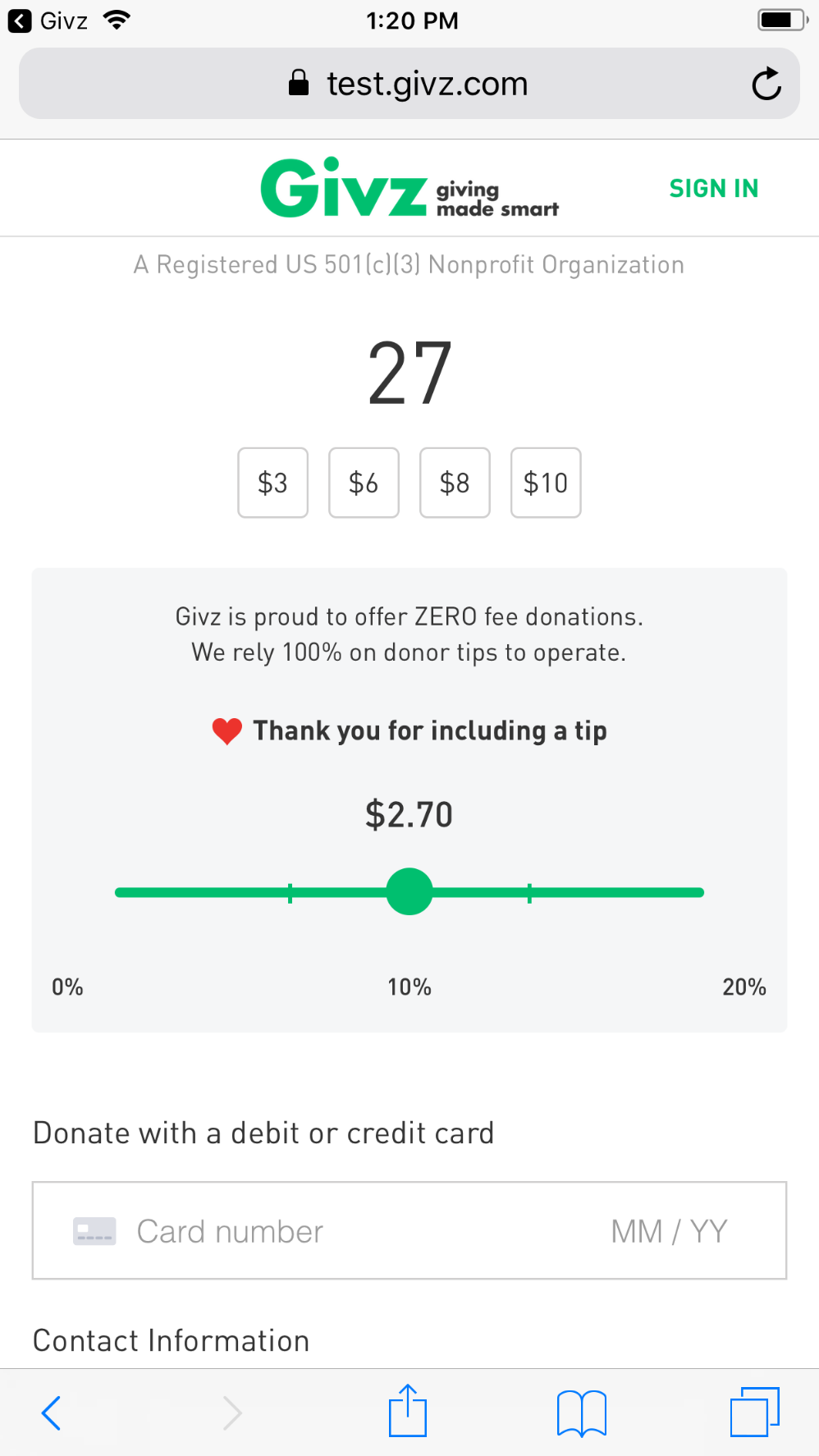The height and width of the screenshot is (1456, 819).
Task: Open the Safari share sheet icon
Action: click(x=408, y=1410)
